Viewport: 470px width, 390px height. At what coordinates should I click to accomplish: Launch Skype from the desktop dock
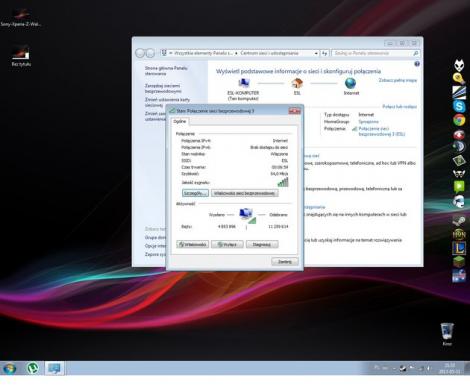[x=459, y=106]
